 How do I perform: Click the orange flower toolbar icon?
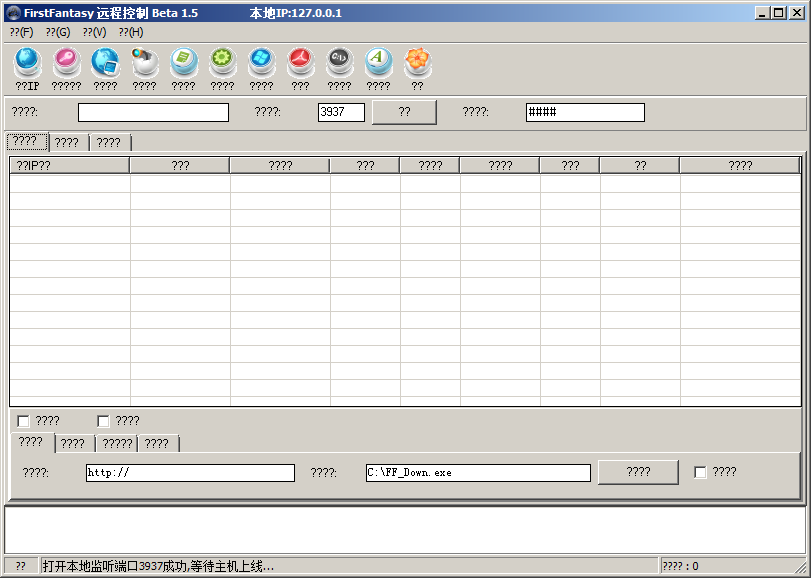pos(417,62)
